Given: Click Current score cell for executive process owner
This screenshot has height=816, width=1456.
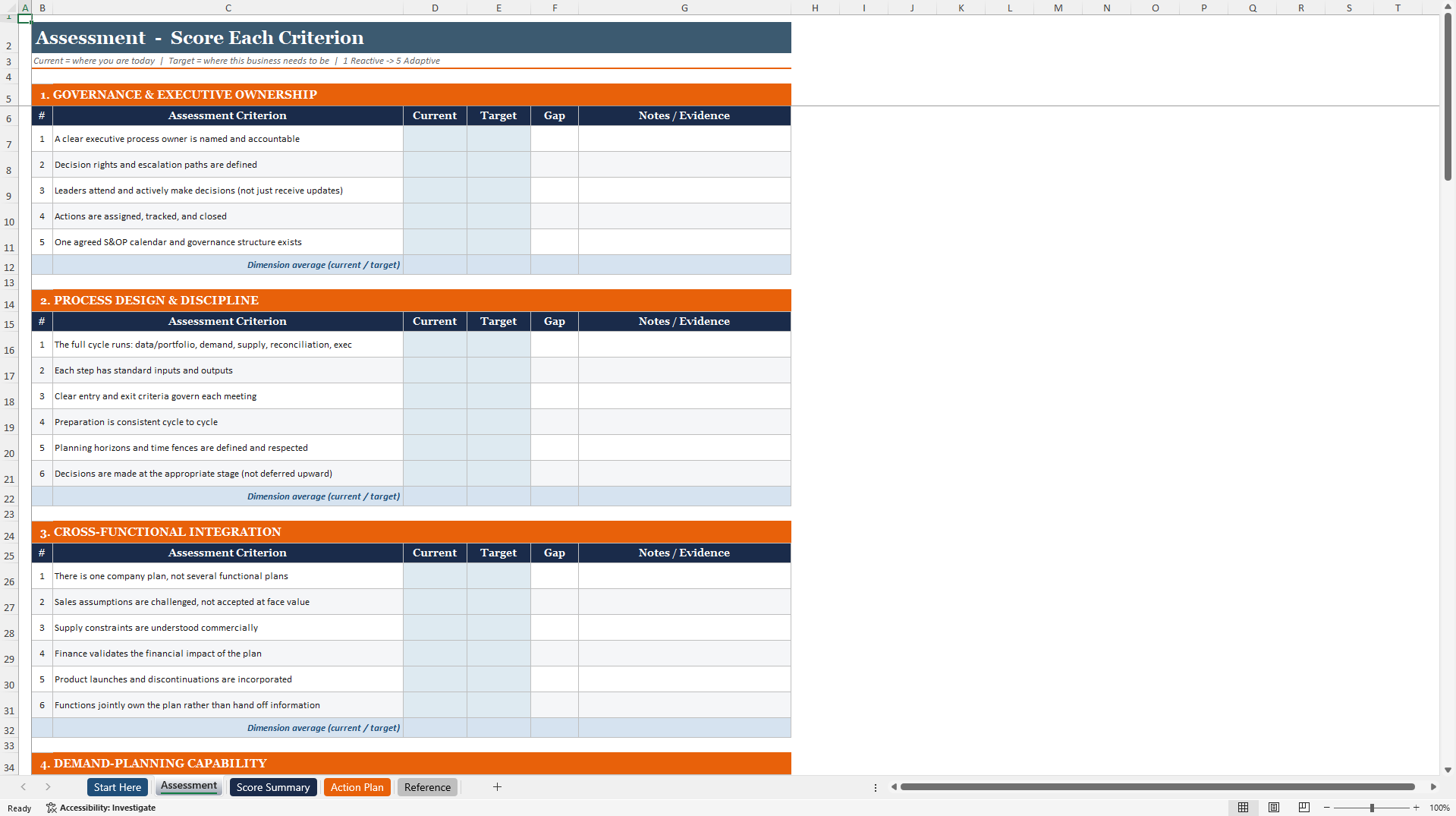Looking at the screenshot, I should pyautogui.click(x=435, y=139).
